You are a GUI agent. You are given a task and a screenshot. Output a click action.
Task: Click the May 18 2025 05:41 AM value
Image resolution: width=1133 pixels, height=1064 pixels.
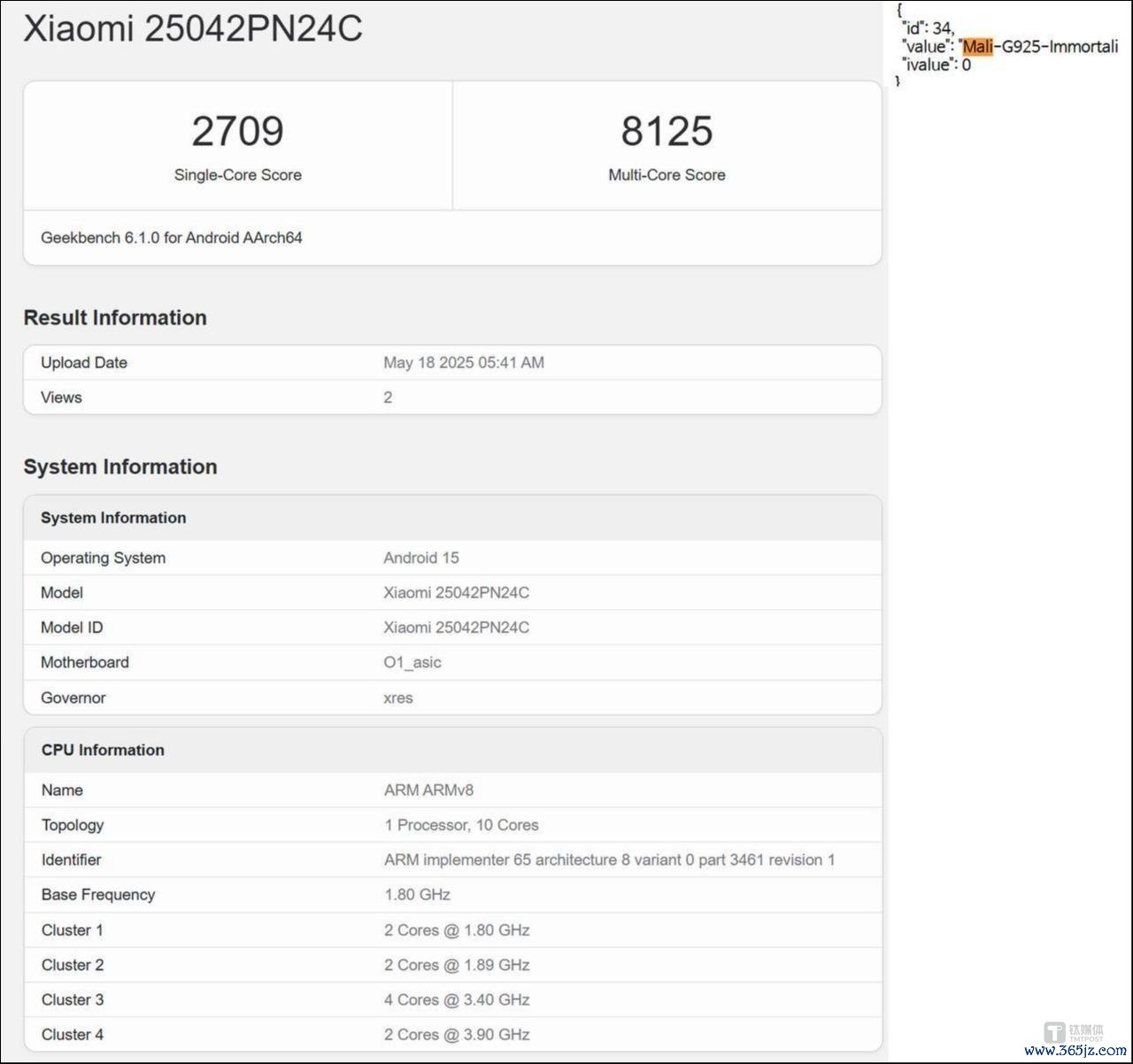(x=464, y=363)
